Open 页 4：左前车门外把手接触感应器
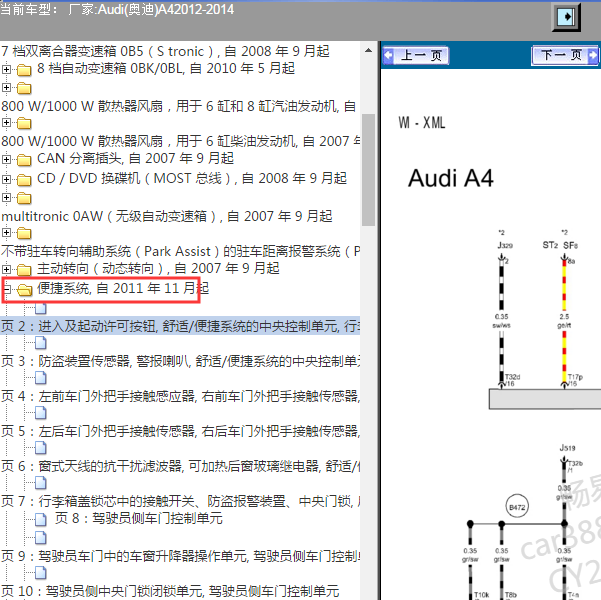The height and width of the screenshot is (600, 601). pos(180,396)
